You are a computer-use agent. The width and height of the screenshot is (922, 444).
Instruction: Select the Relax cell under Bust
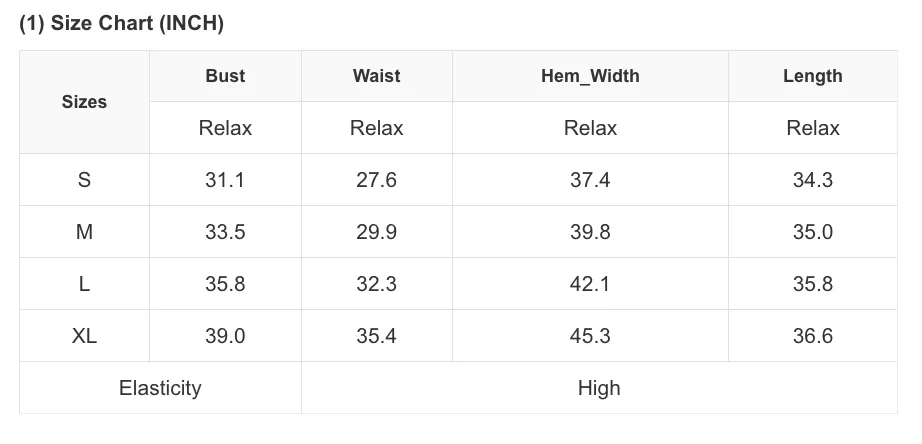[225, 128]
